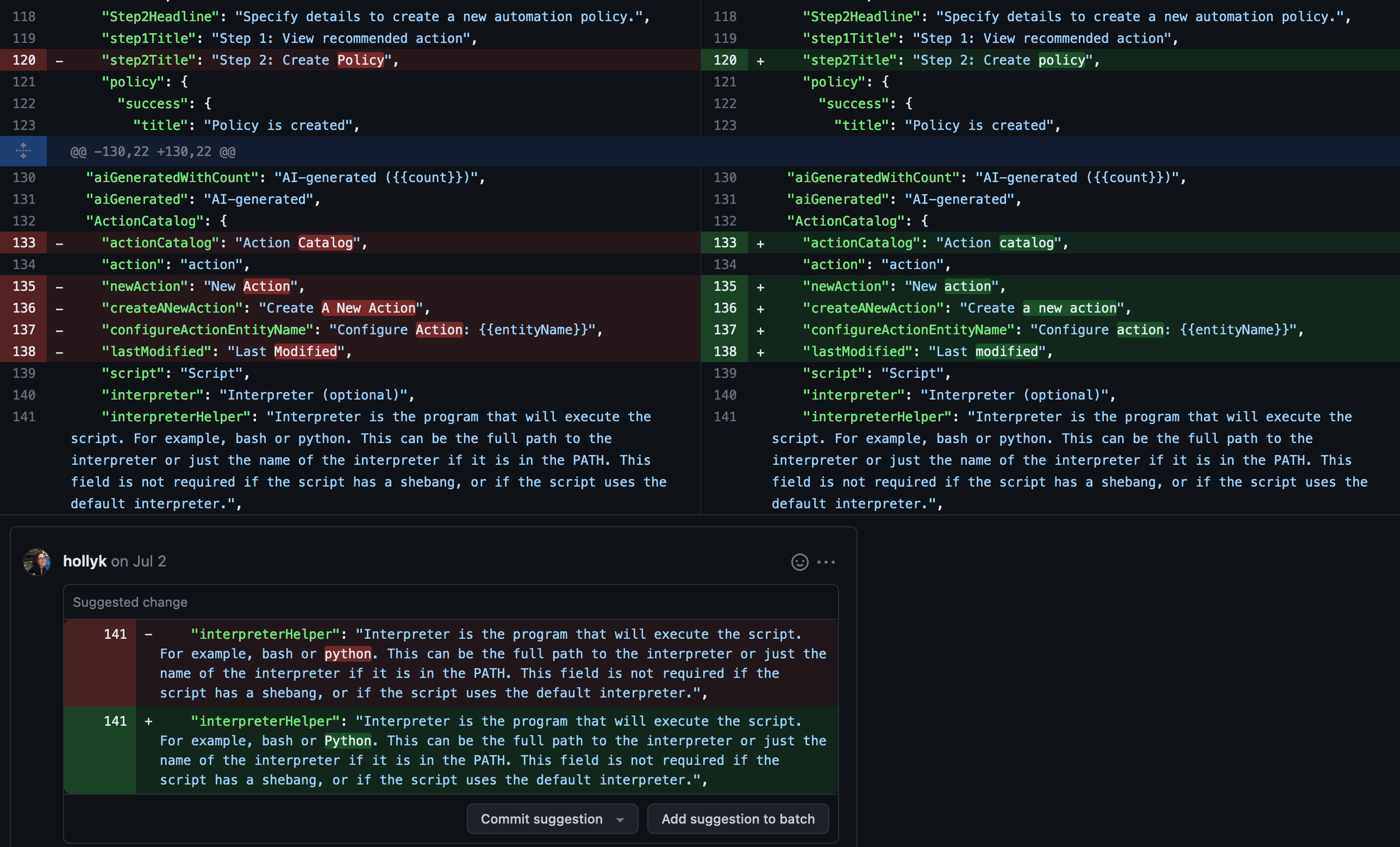This screenshot has height=847, width=1400.
Task: Select added line number 120 on right
Action: [x=725, y=61]
